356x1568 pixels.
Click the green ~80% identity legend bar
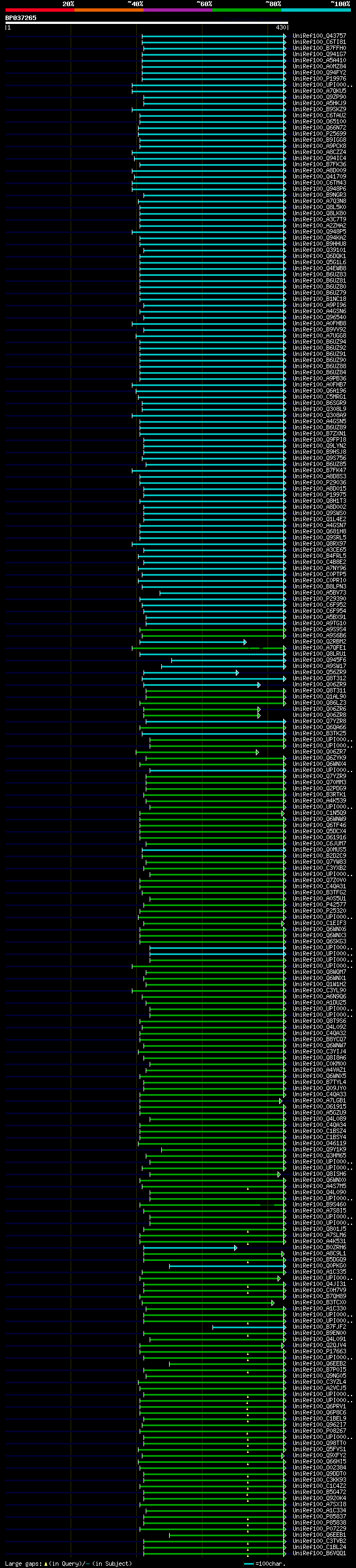tap(247, 10)
